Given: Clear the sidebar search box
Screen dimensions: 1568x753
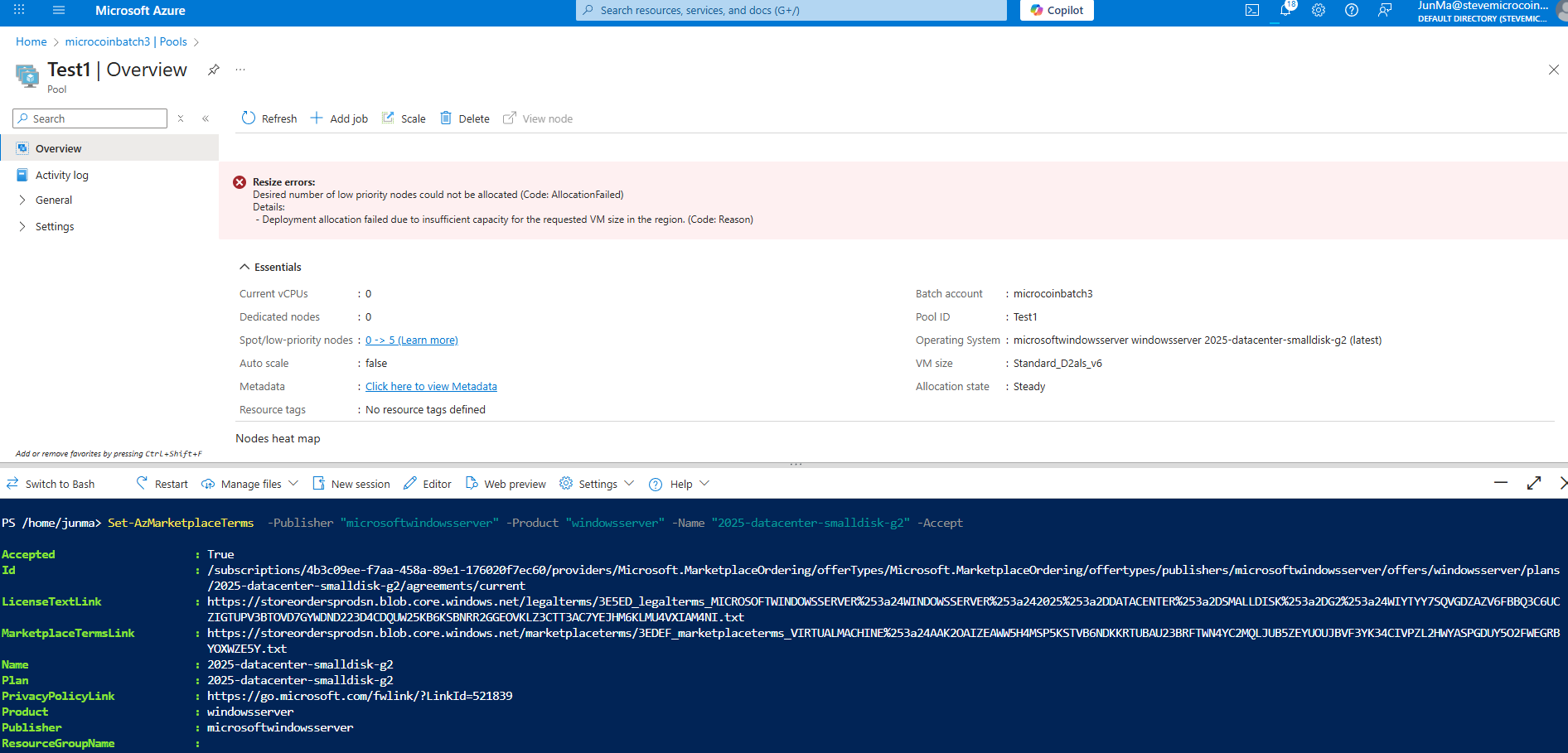Looking at the screenshot, I should tap(181, 118).
